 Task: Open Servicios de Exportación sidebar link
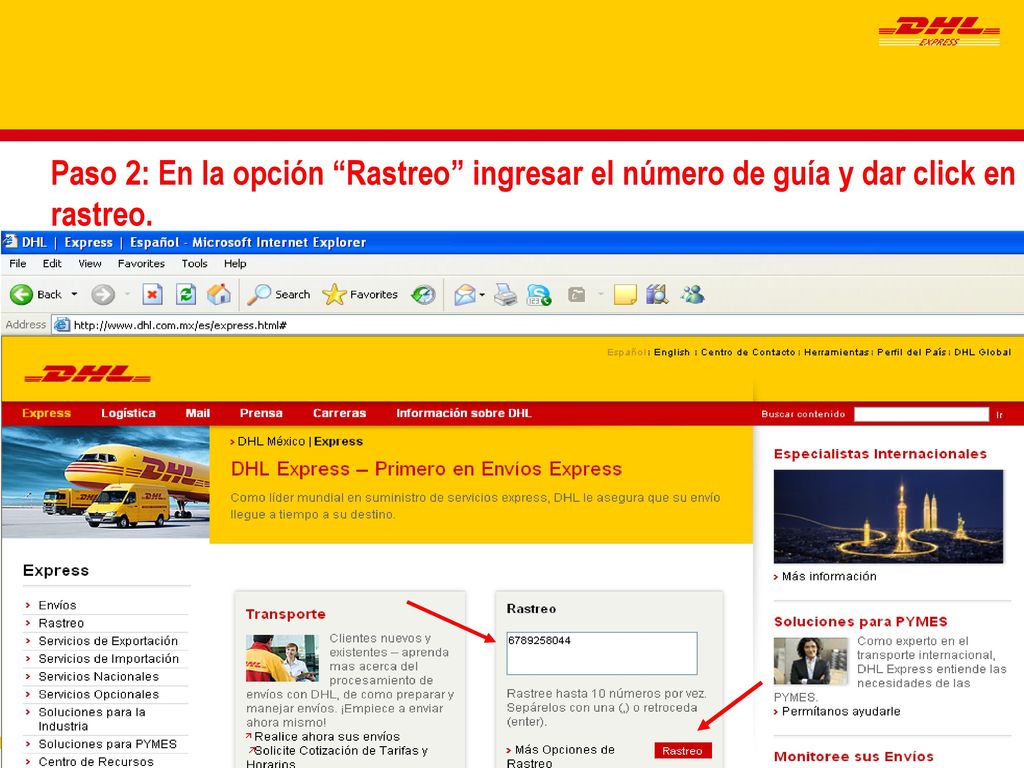tap(108, 641)
